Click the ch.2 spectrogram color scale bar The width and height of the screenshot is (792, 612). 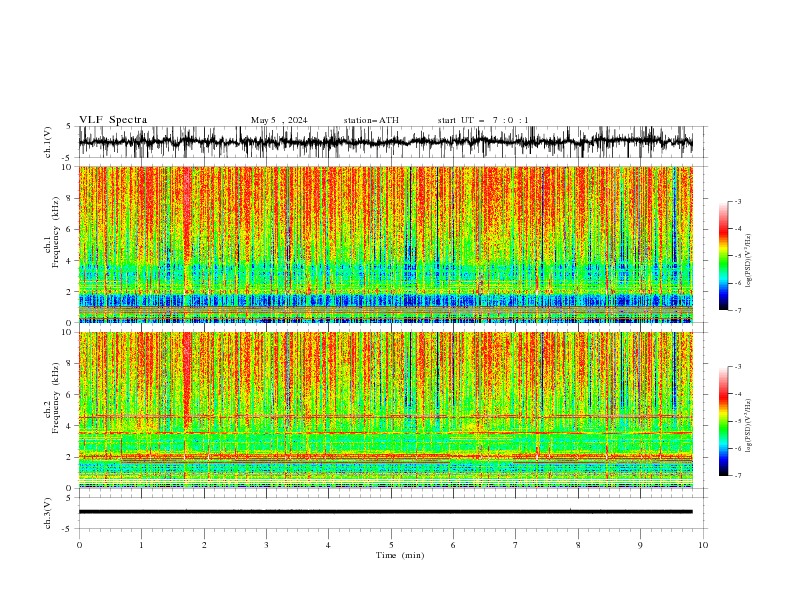724,421
